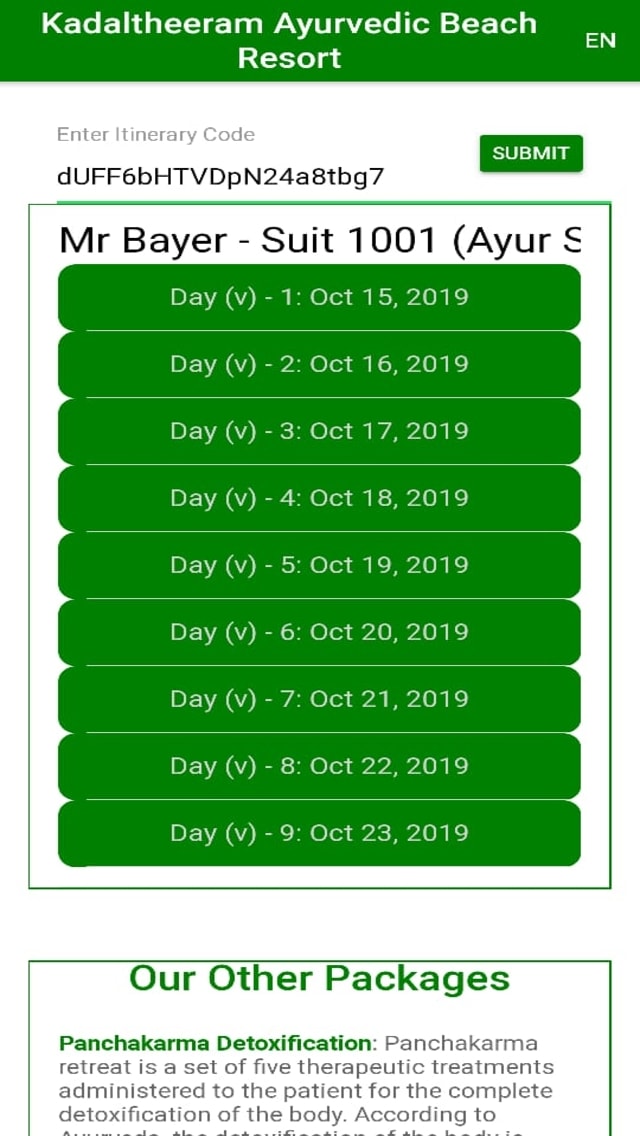Open the Day 3: Oct 17 row
The image size is (640, 1136).
click(319, 431)
